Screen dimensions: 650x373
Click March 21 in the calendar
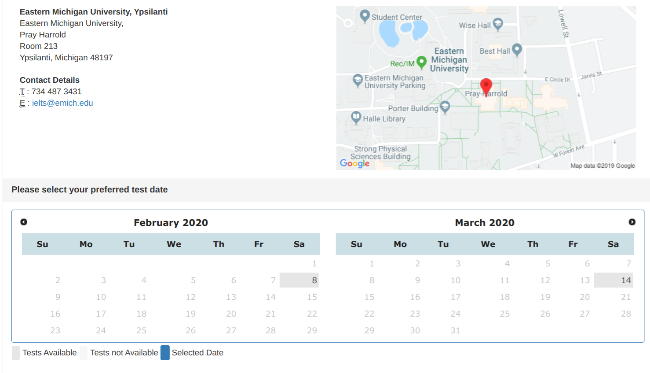click(x=626, y=297)
